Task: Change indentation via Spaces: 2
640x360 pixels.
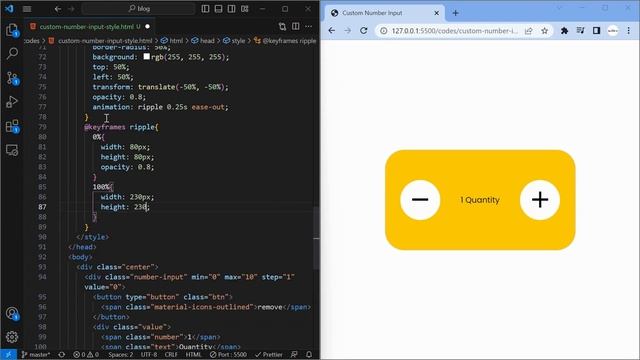Action: pyautogui.click(x=121, y=354)
